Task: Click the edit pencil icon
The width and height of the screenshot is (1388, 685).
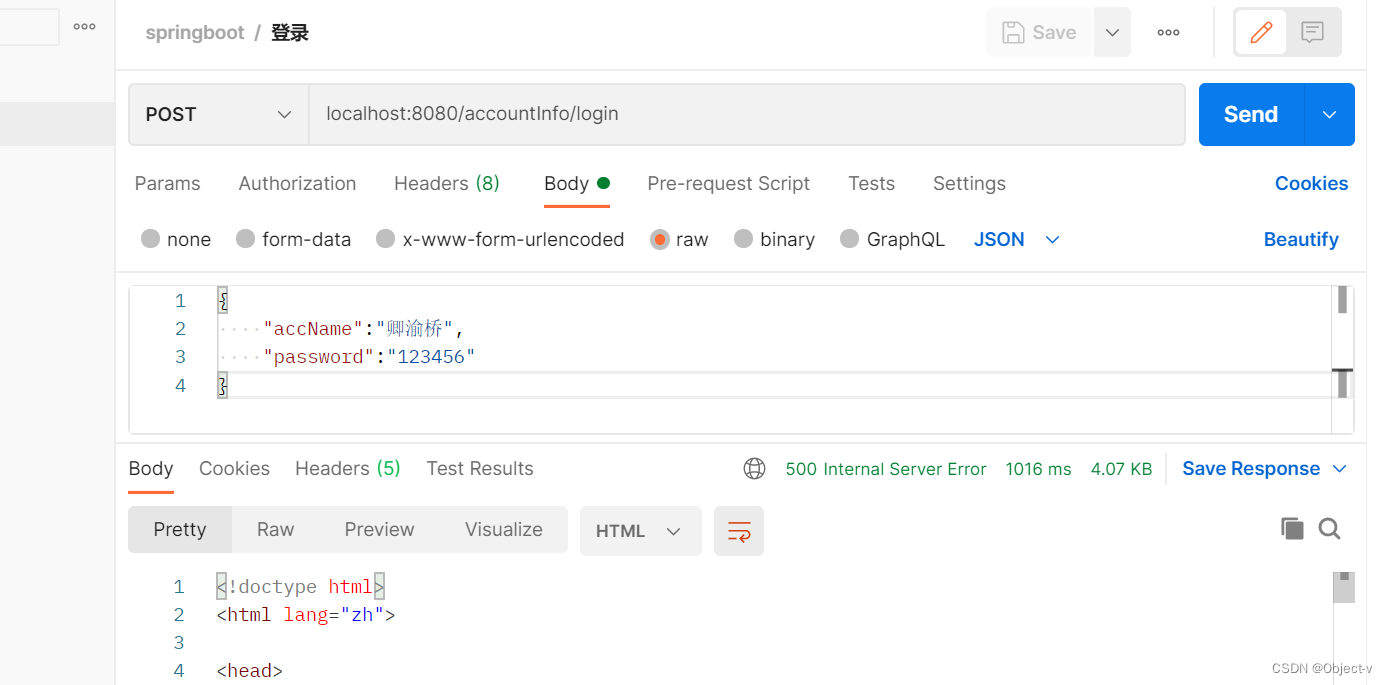Action: click(x=1261, y=32)
